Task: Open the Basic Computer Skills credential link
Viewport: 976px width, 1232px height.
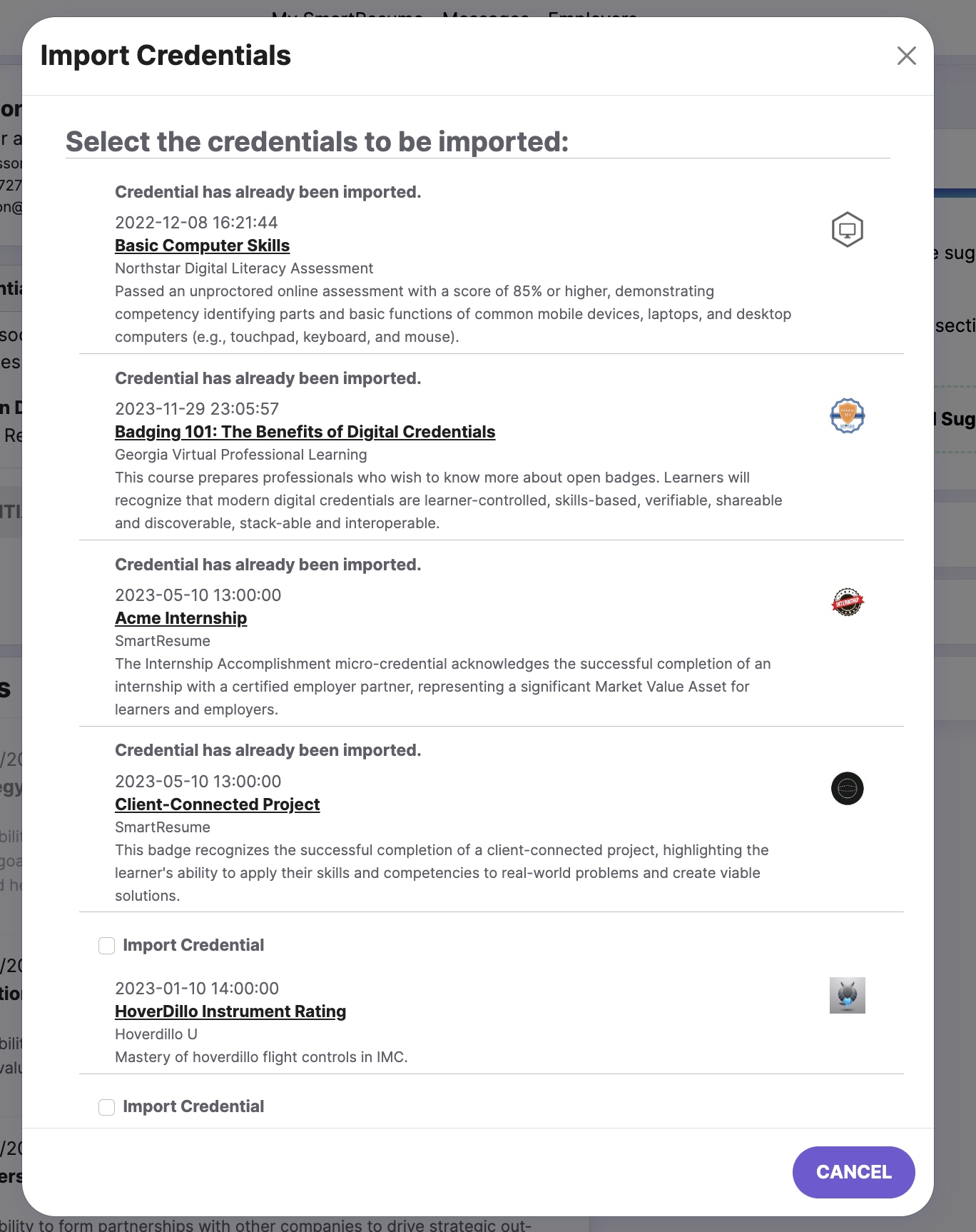Action: pos(202,246)
